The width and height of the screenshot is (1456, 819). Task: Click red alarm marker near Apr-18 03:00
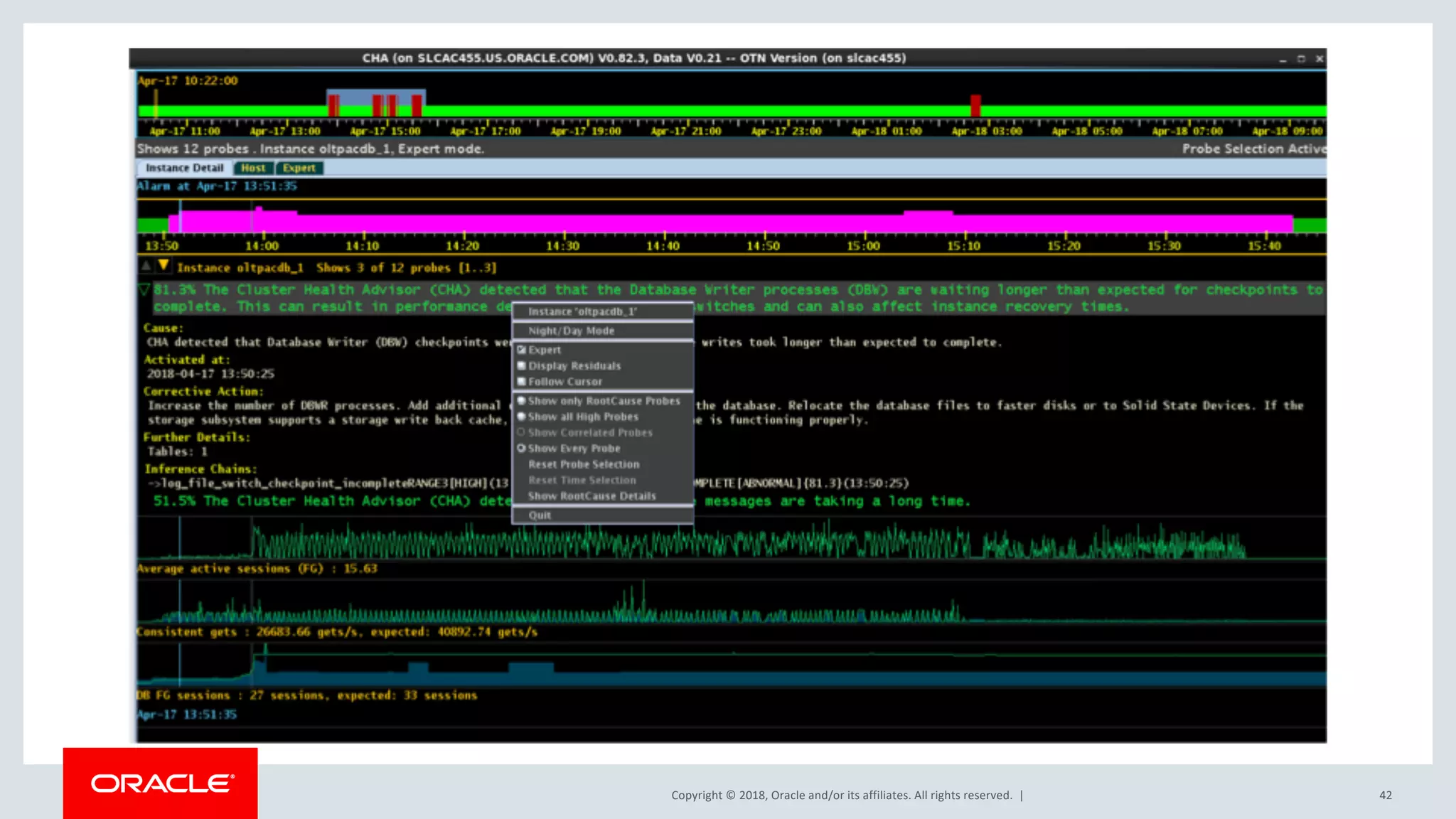click(x=975, y=105)
